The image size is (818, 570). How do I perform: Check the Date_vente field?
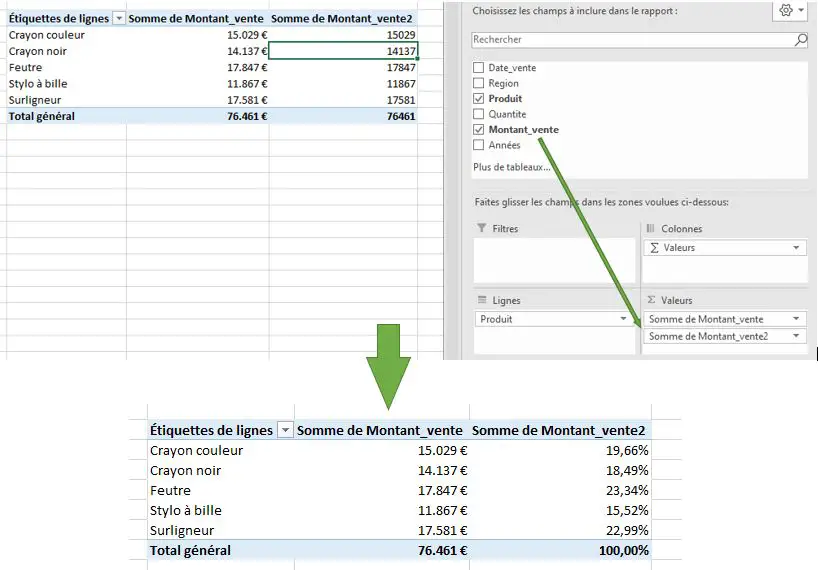point(478,67)
